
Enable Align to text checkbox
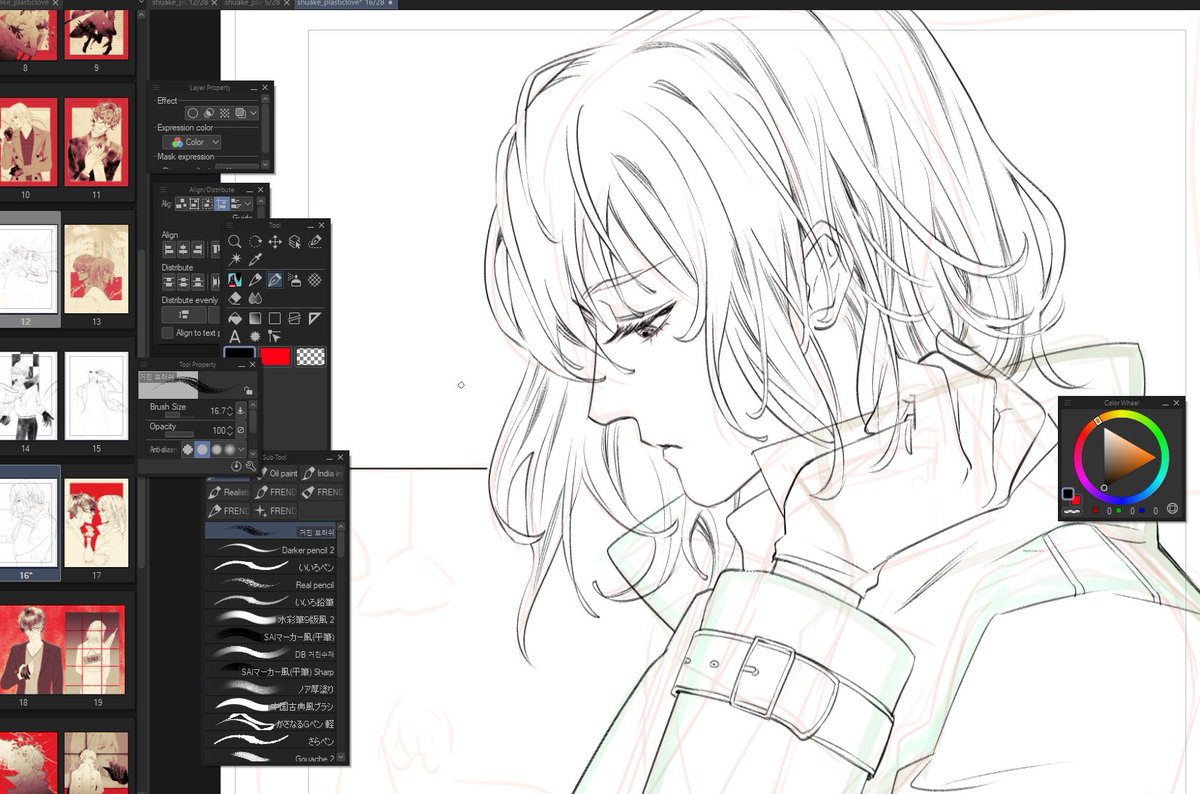coord(167,332)
